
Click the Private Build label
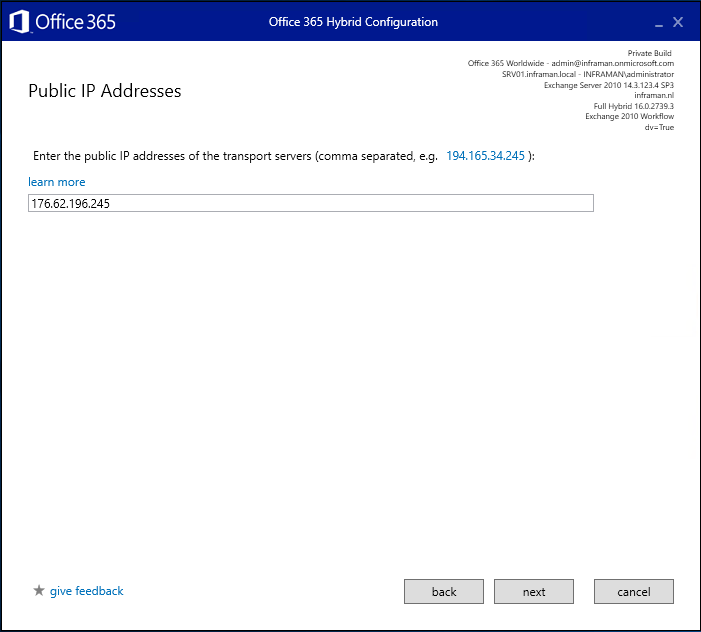point(650,52)
